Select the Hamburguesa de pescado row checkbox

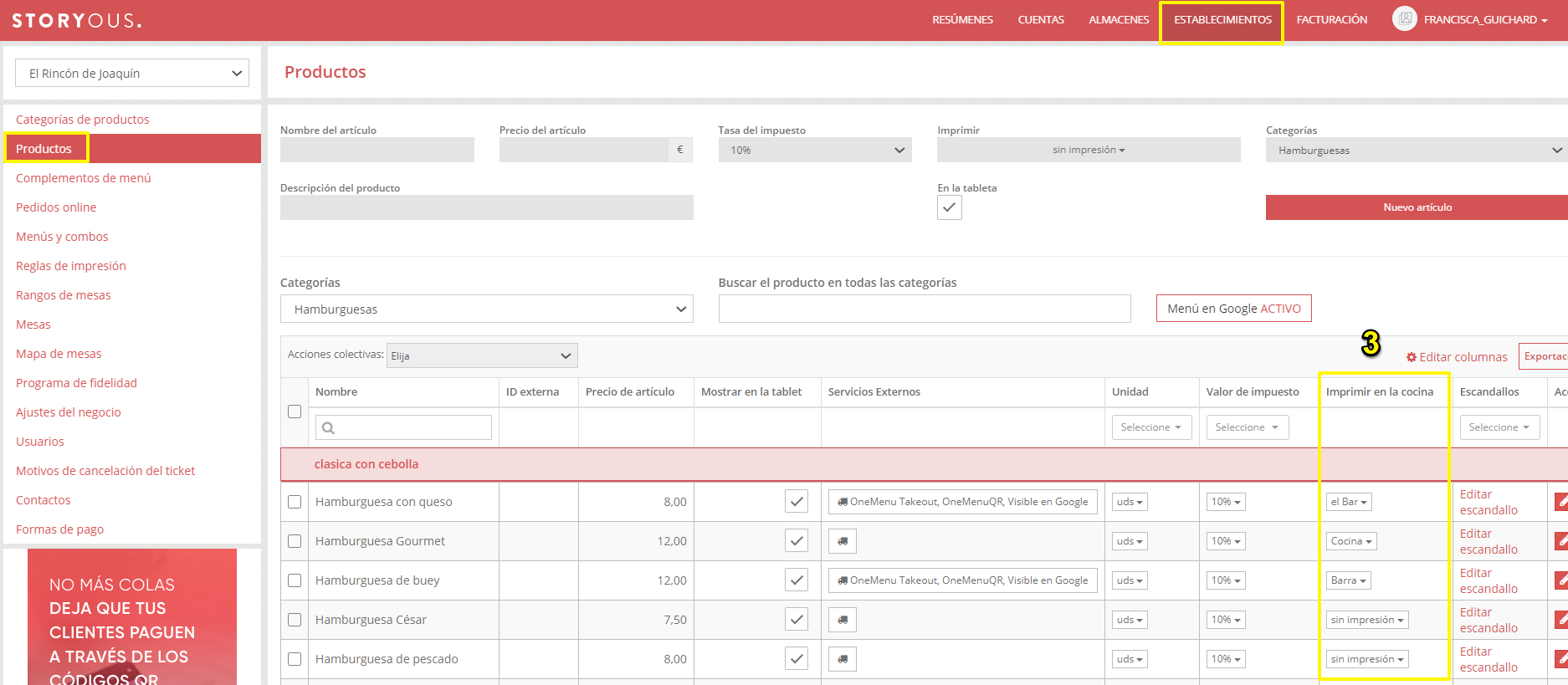pyautogui.click(x=295, y=659)
